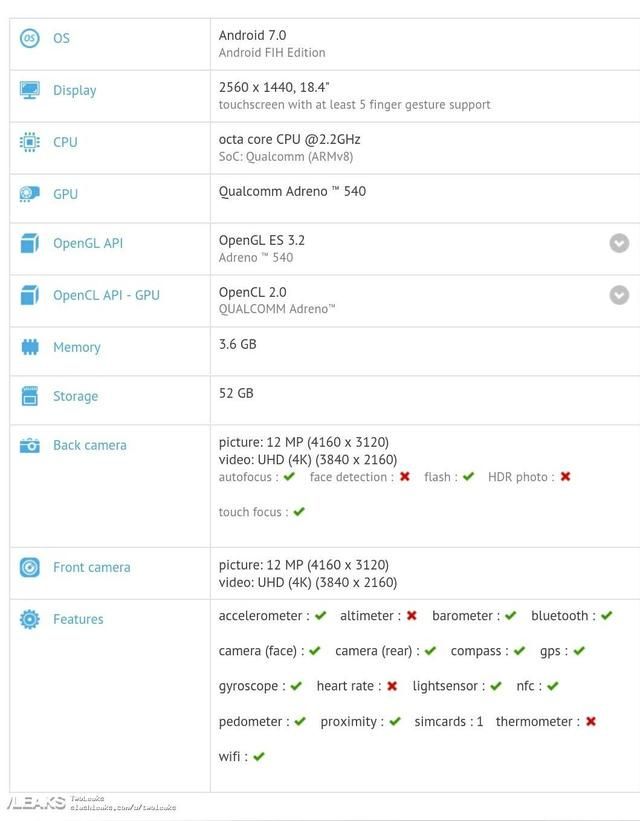The image size is (640, 821).
Task: Click the GPU graphics card icon
Action: (29, 194)
